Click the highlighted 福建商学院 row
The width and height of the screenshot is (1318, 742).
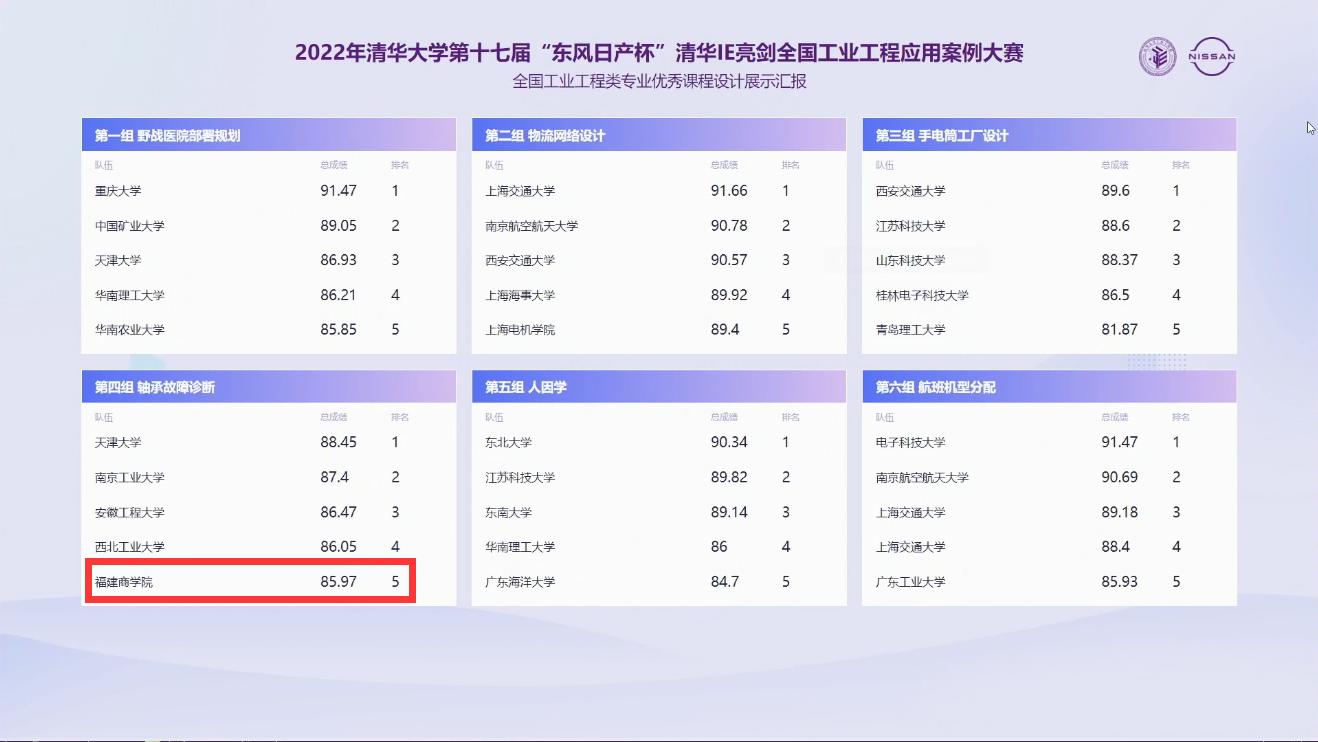pyautogui.click(x=250, y=581)
